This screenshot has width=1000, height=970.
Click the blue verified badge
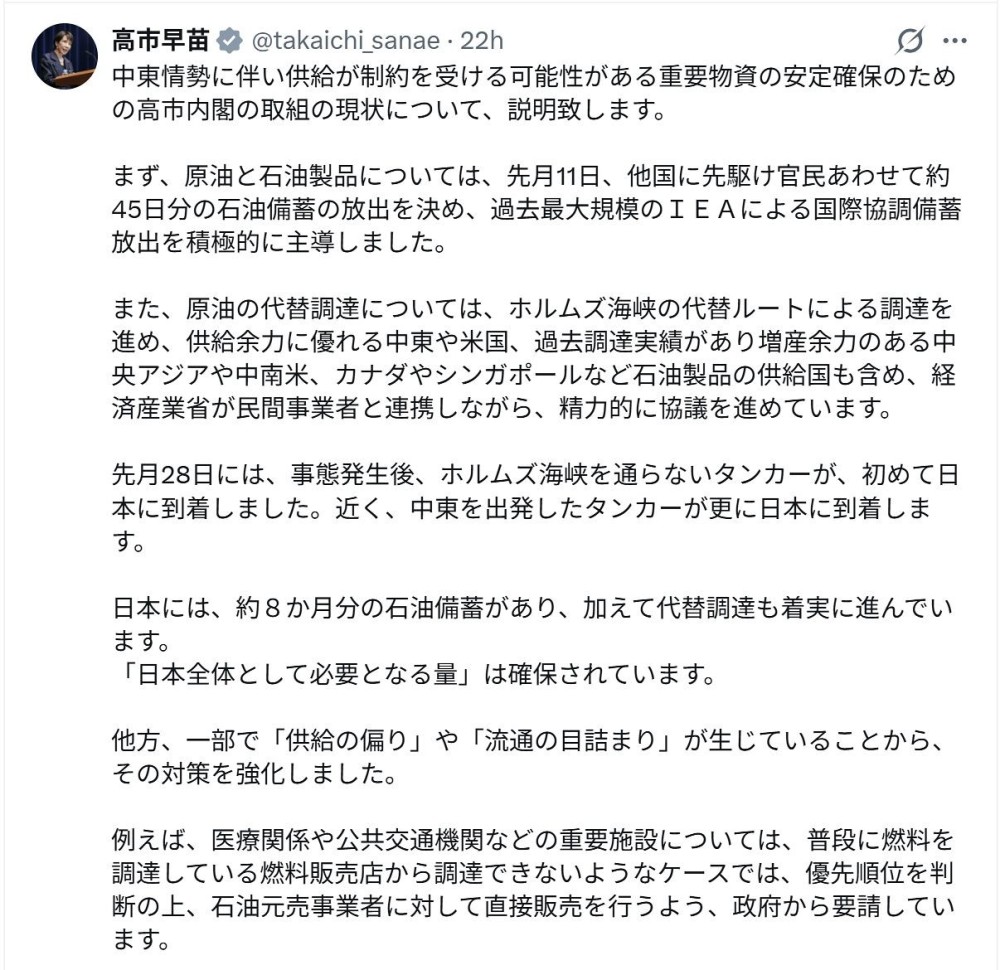click(228, 42)
